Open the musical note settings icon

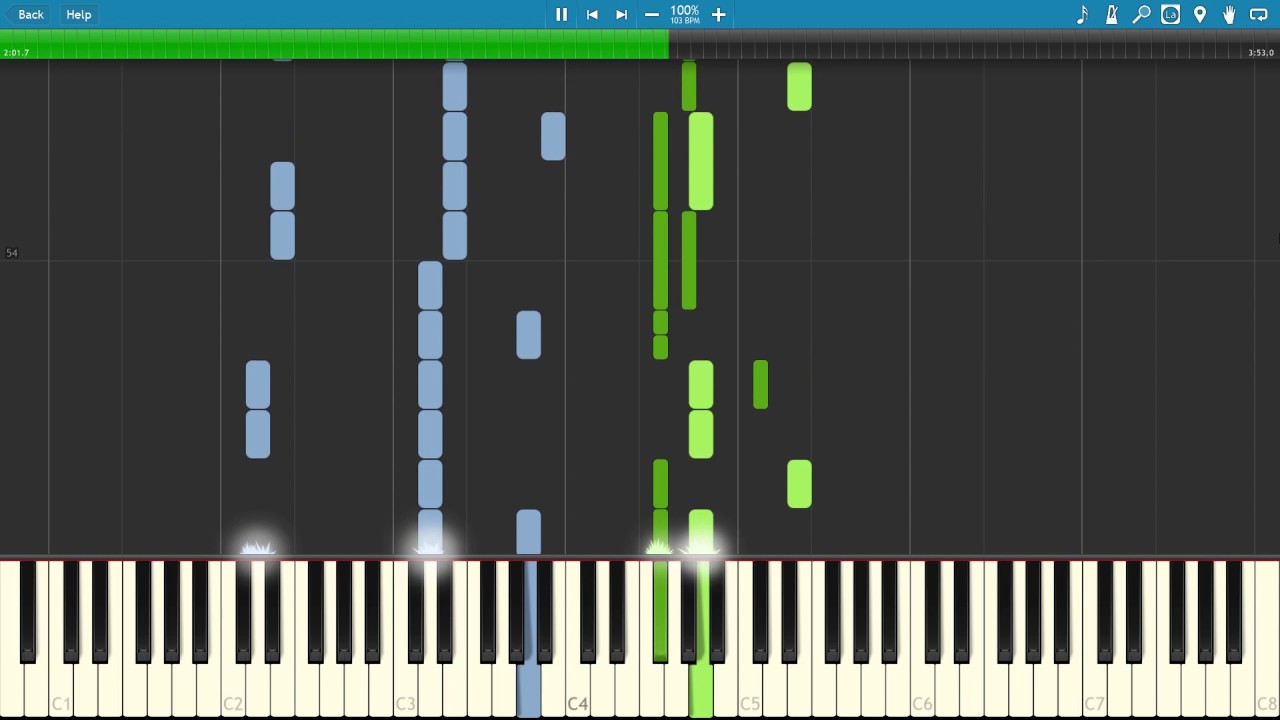(1082, 14)
